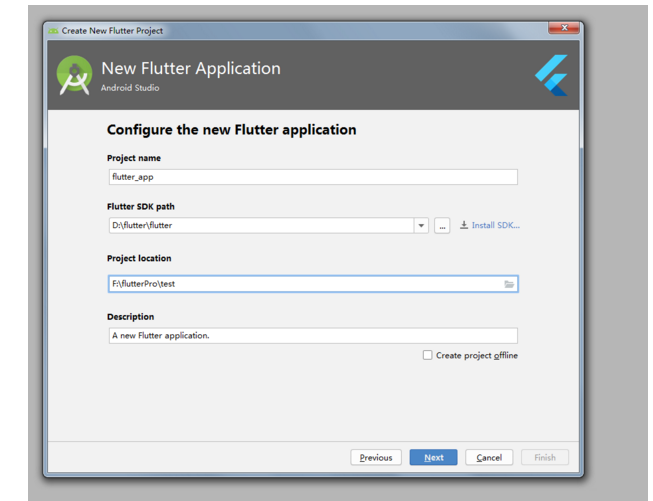Expand the Flutter SDK path dropdown

point(421,226)
